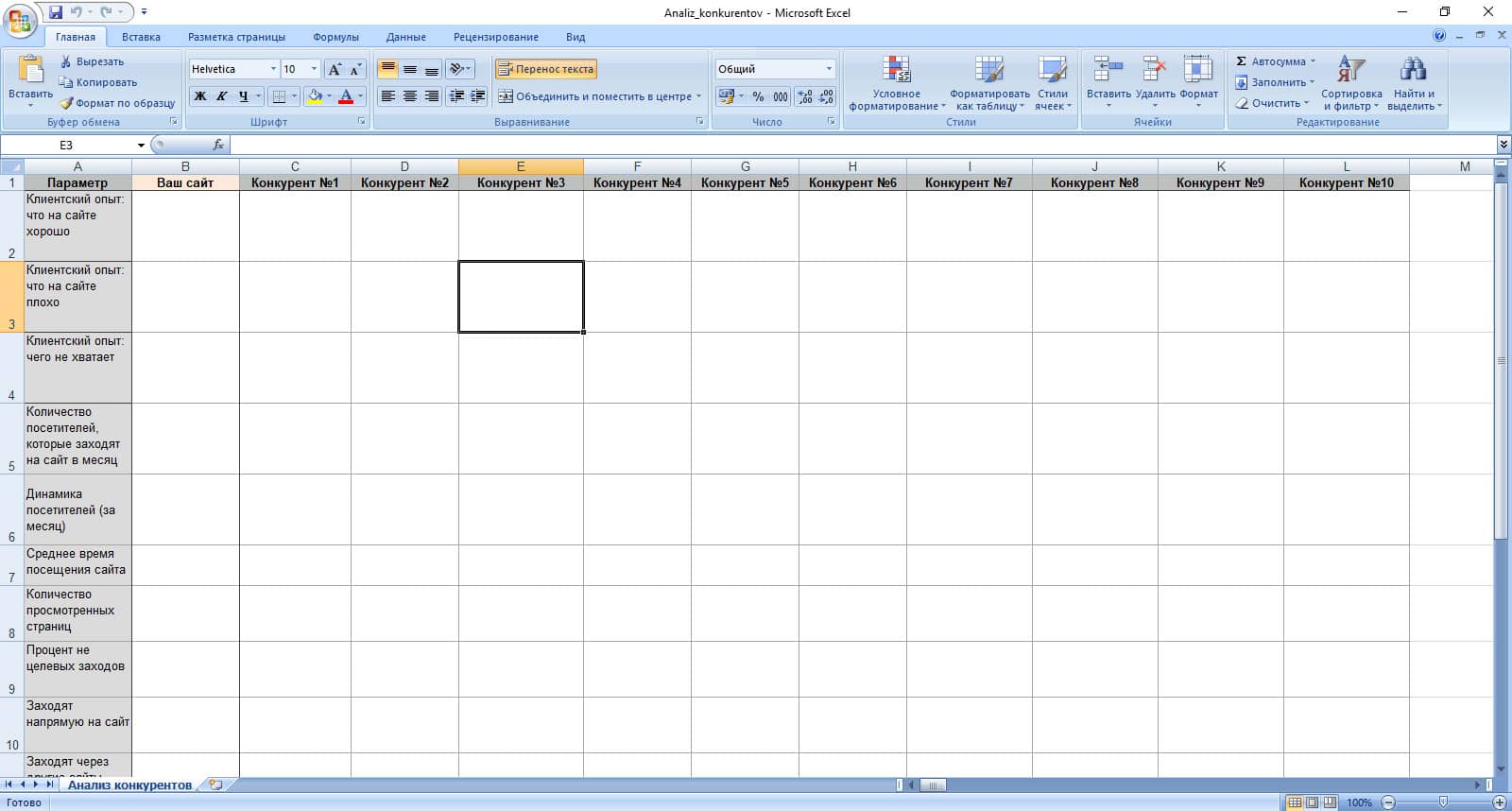
Task: Increase indent of cell contents
Action: coord(478,96)
